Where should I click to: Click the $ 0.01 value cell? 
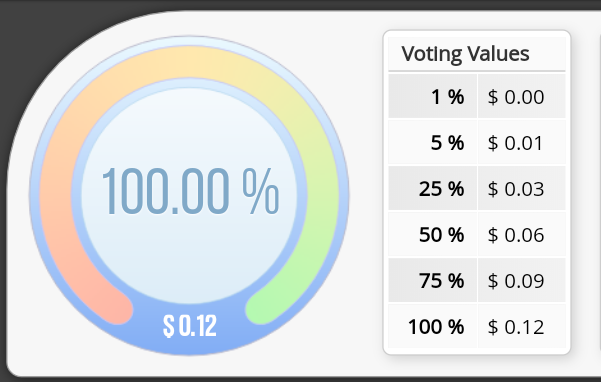(522, 143)
